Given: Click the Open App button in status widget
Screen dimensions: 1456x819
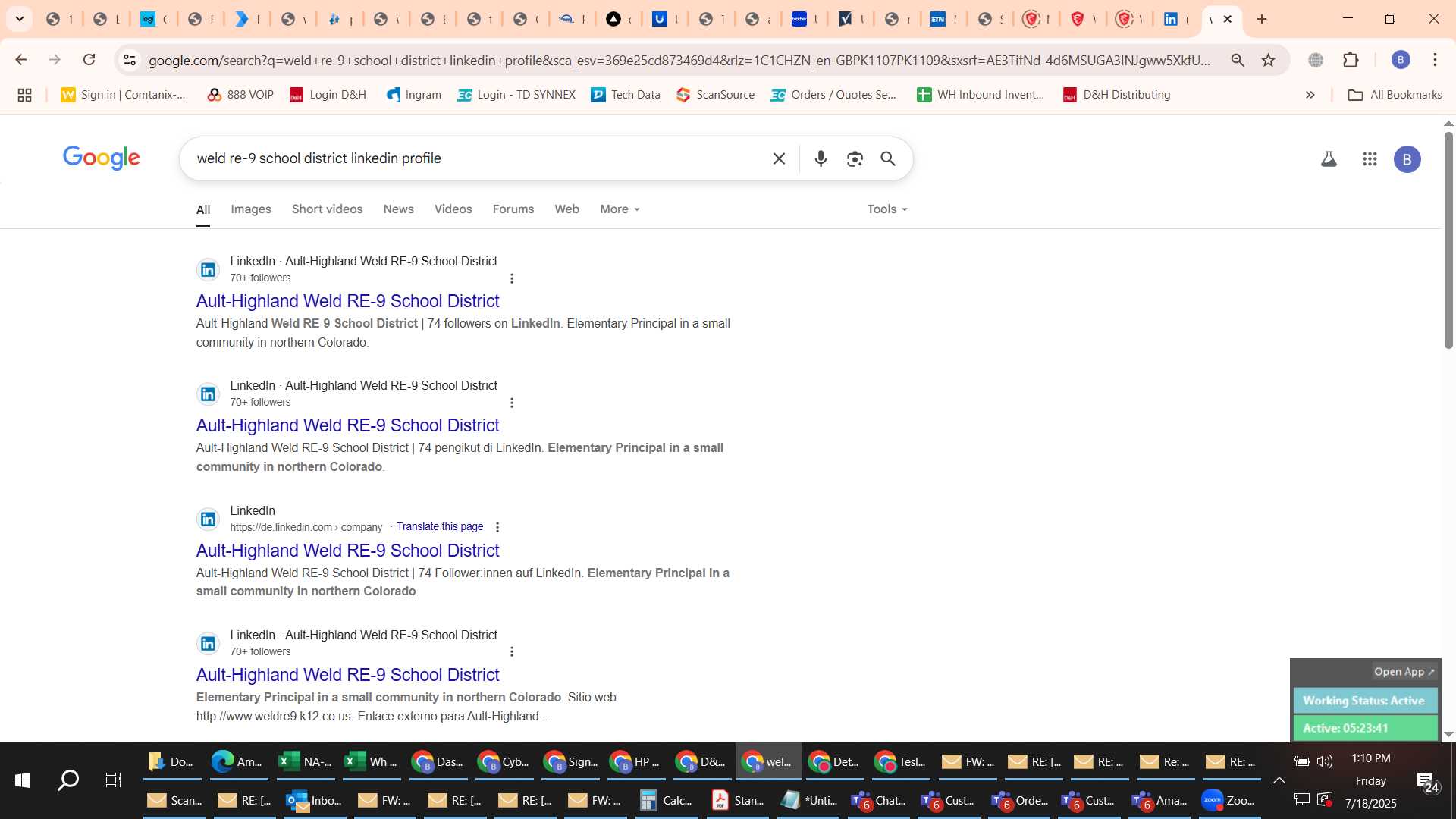Looking at the screenshot, I should click(1404, 672).
